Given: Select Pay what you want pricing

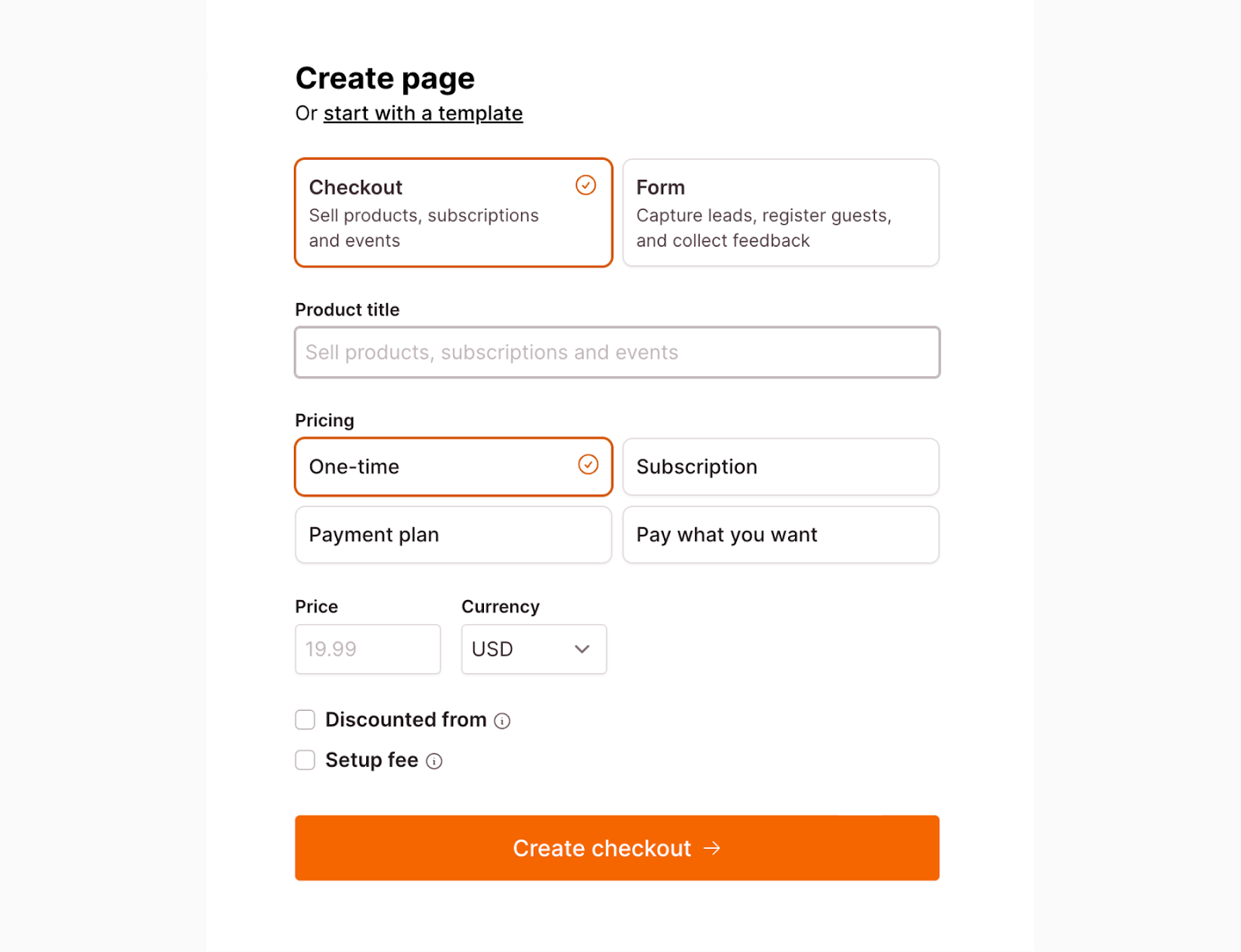Looking at the screenshot, I should [780, 535].
